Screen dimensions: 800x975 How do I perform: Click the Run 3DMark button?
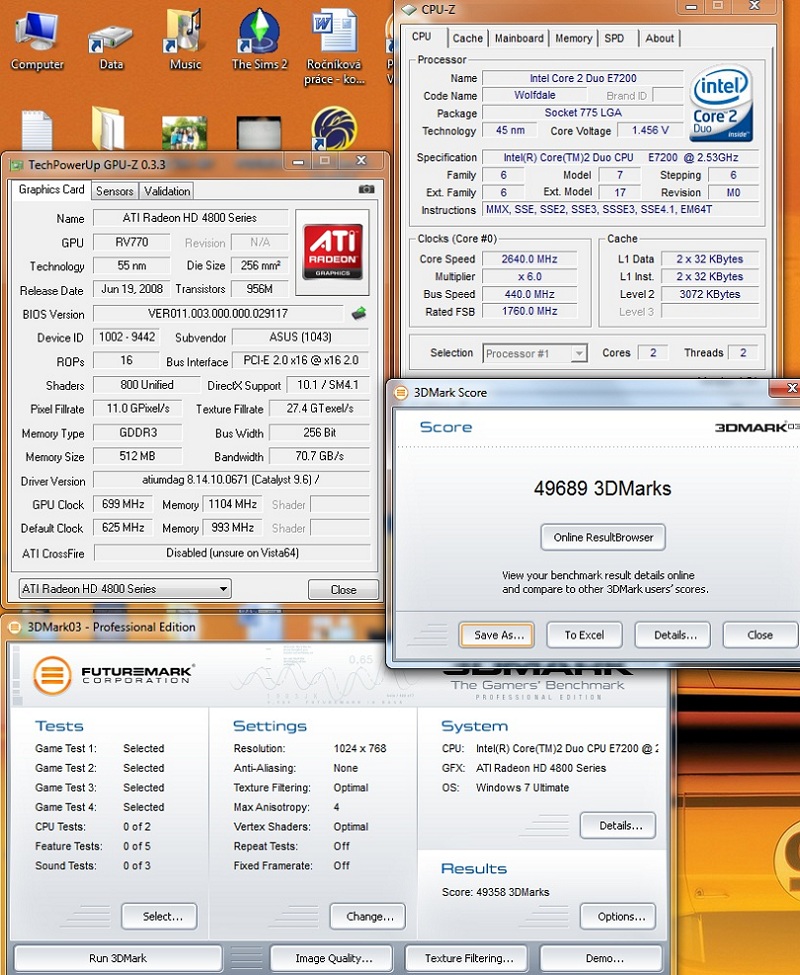point(118,958)
